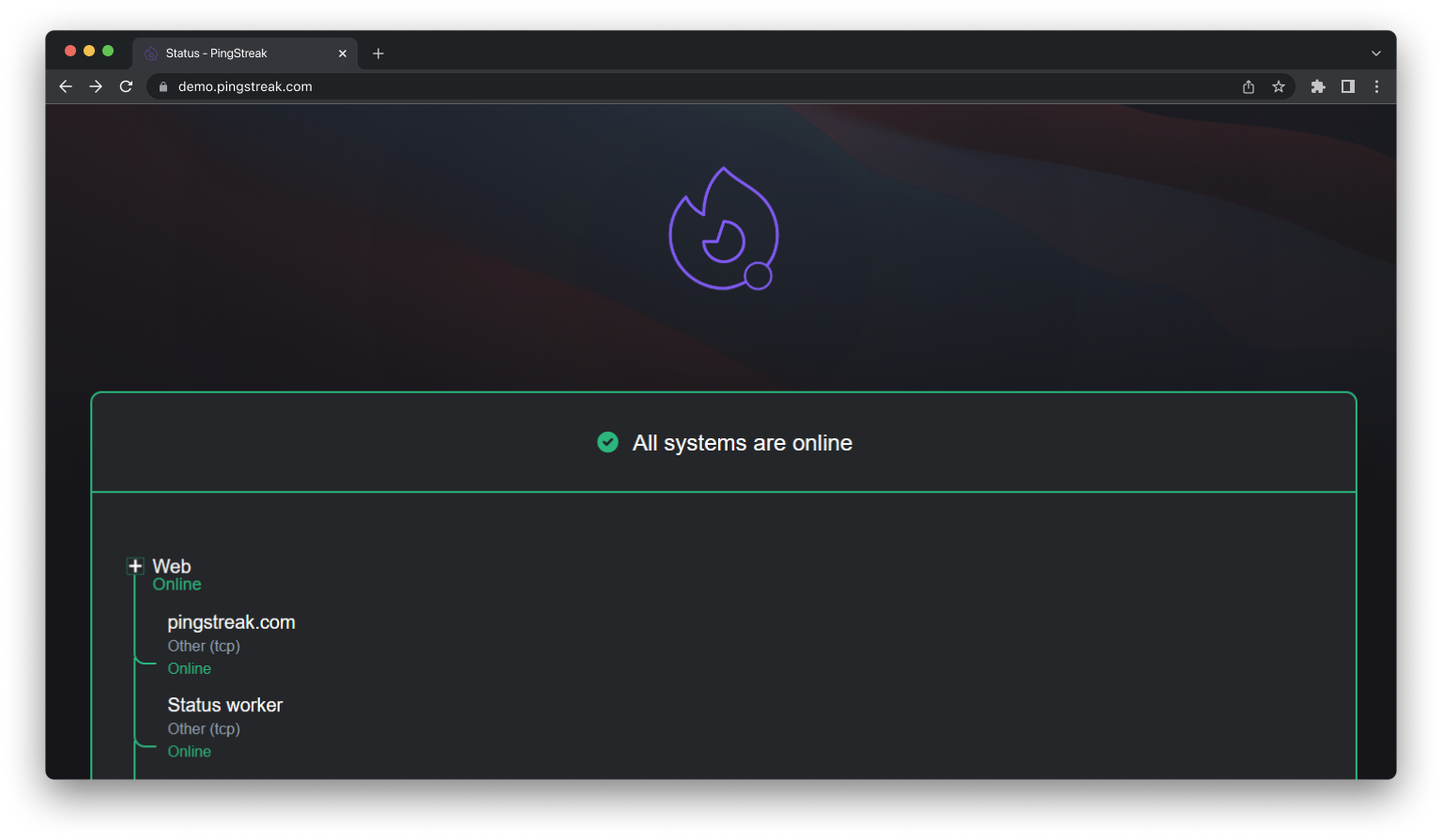Click the share page icon in address bar
1442x840 pixels.
tap(1249, 86)
